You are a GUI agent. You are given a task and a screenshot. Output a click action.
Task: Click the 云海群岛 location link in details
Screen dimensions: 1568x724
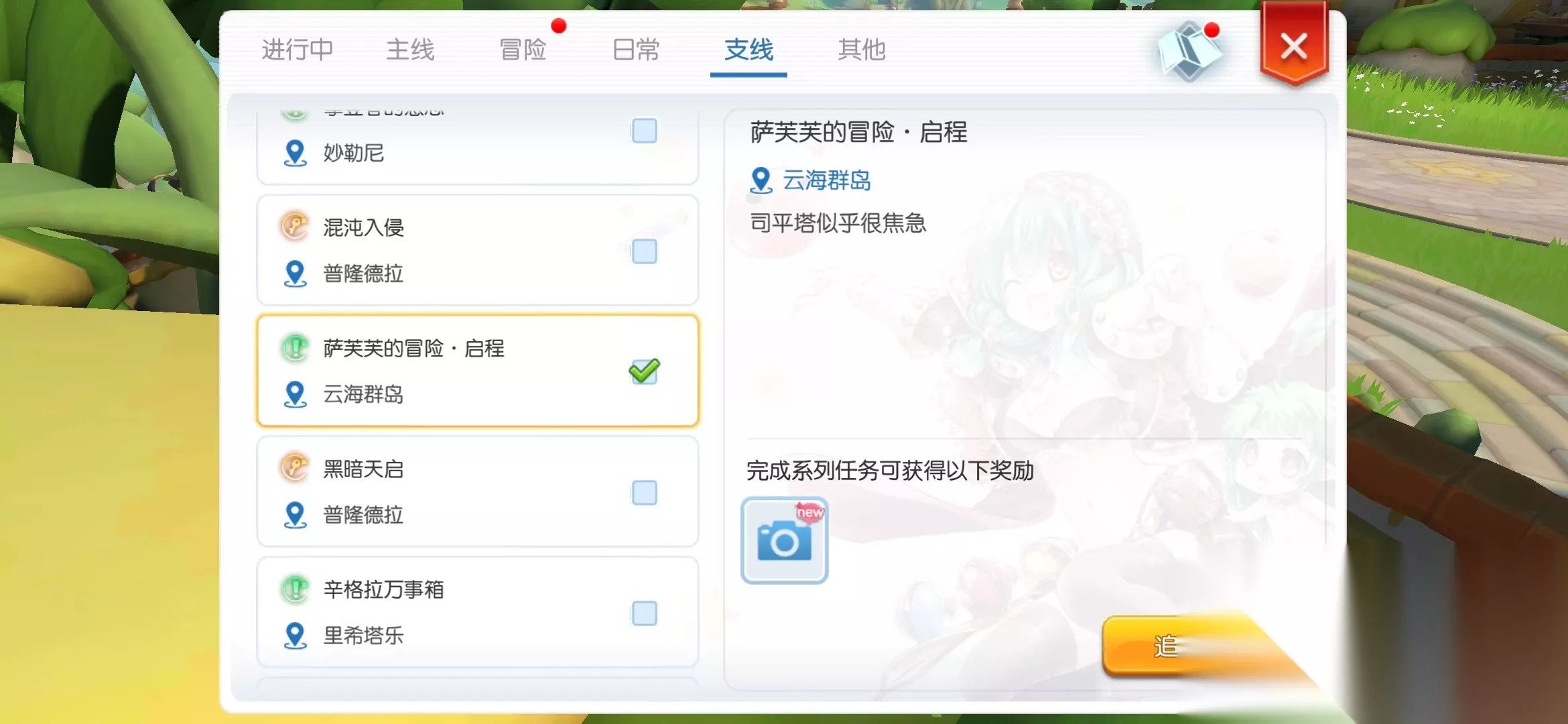point(827,180)
